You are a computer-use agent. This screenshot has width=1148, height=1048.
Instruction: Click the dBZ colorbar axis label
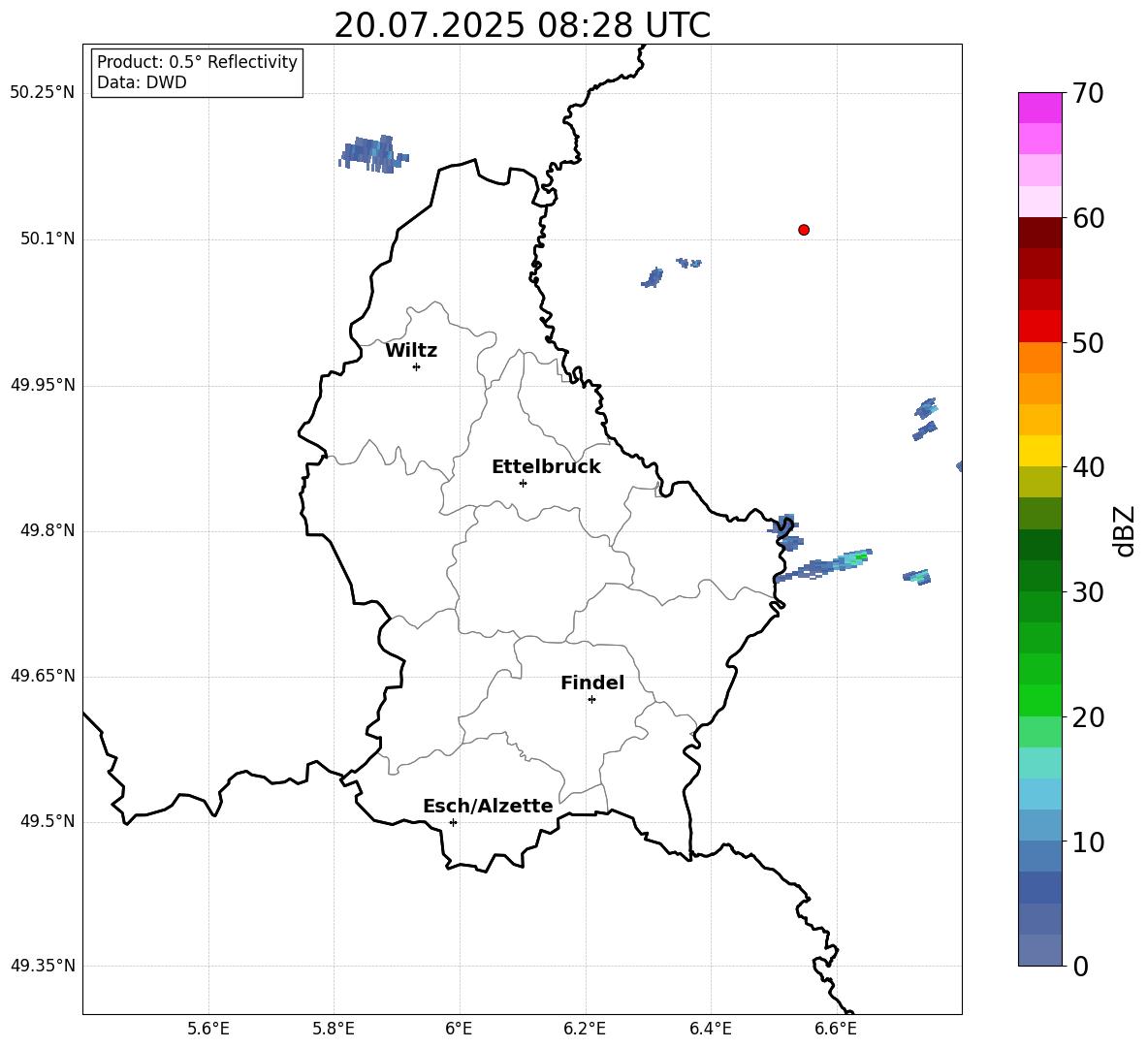coord(1125,530)
